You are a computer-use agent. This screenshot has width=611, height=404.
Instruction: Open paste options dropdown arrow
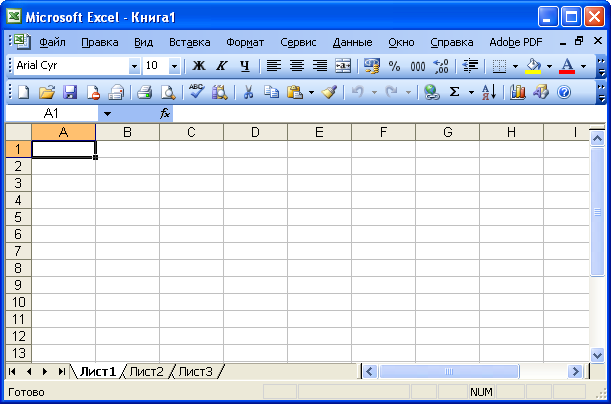point(311,93)
